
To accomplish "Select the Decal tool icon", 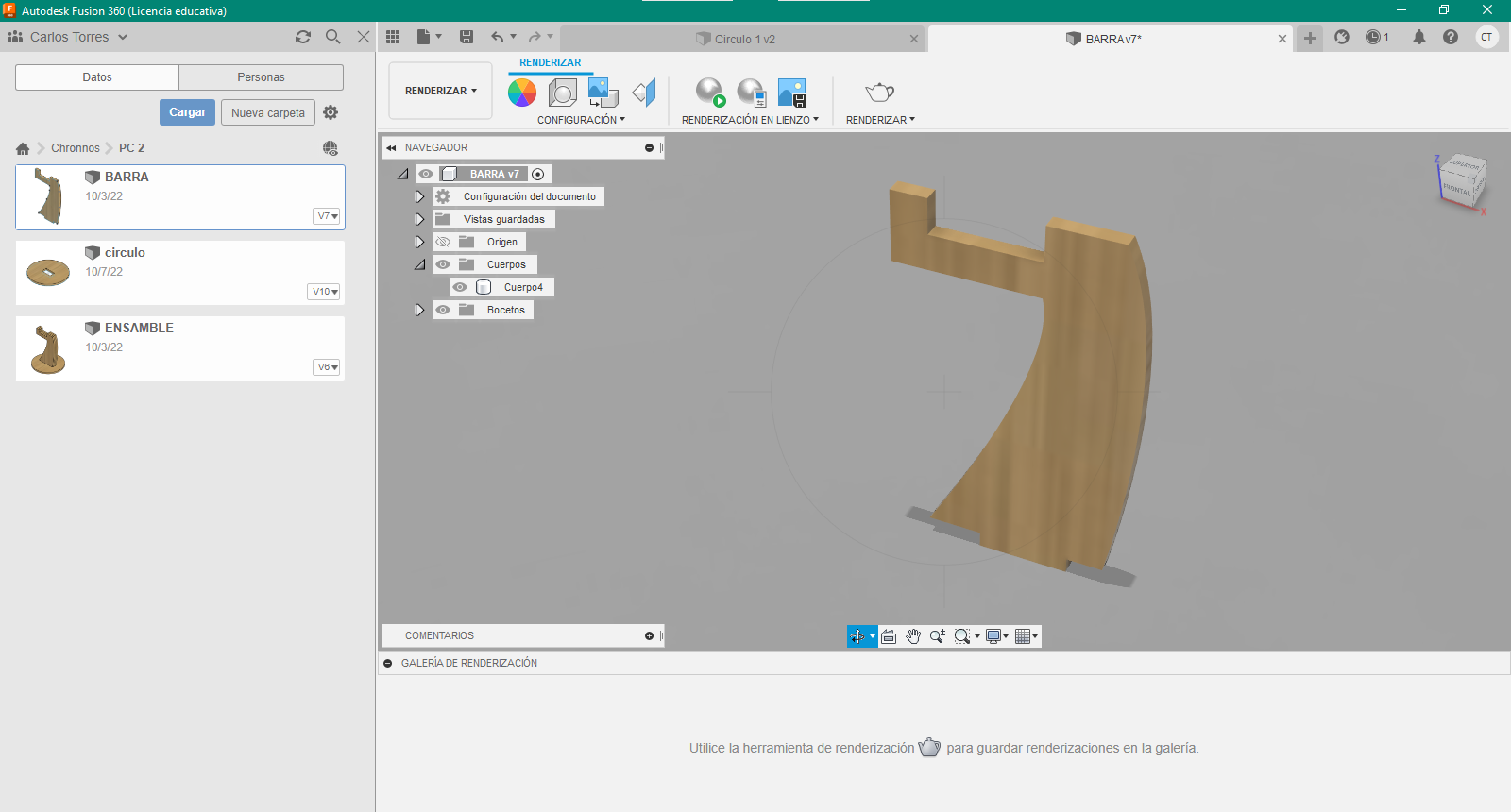I will (x=603, y=93).
